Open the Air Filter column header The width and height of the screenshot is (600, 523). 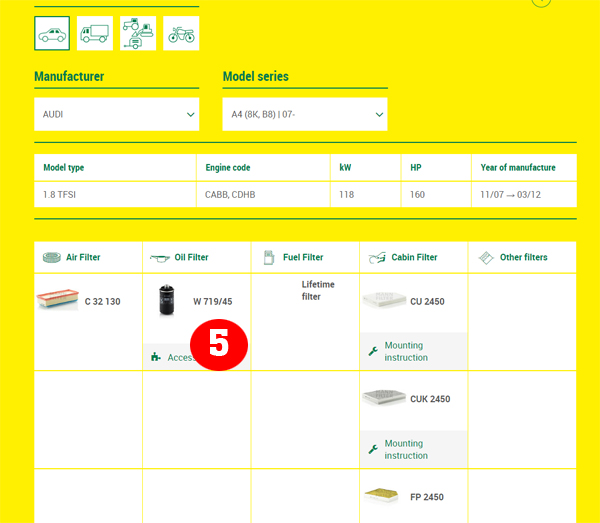click(x=88, y=257)
